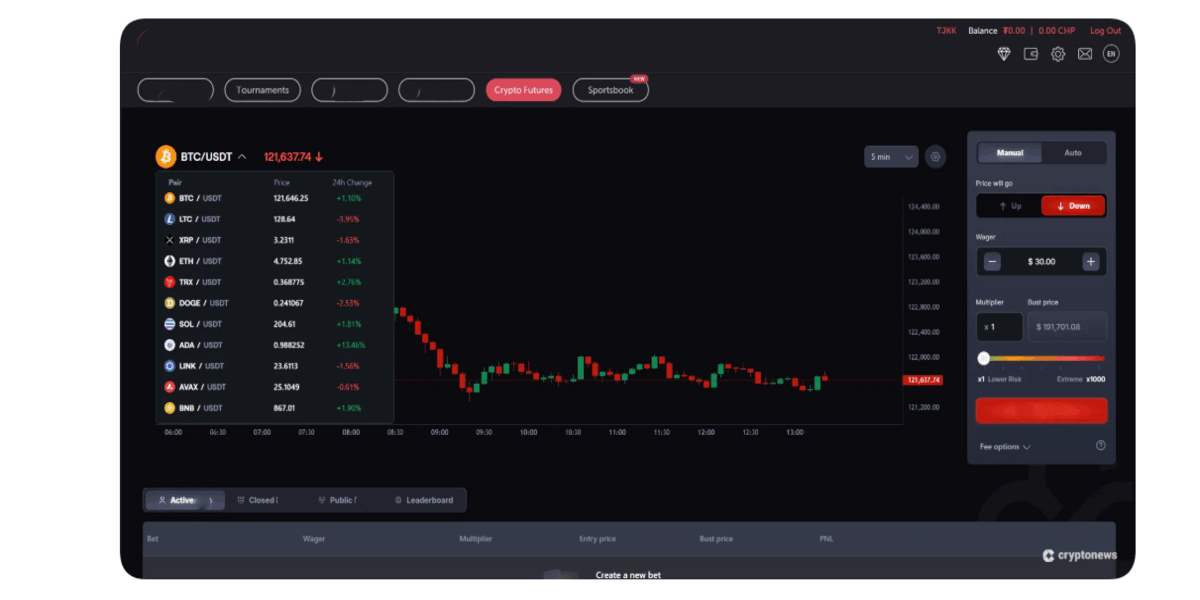This screenshot has width=1200, height=600.
Task: Collapse the BTC/USDT pair selector
Action: click(241, 156)
